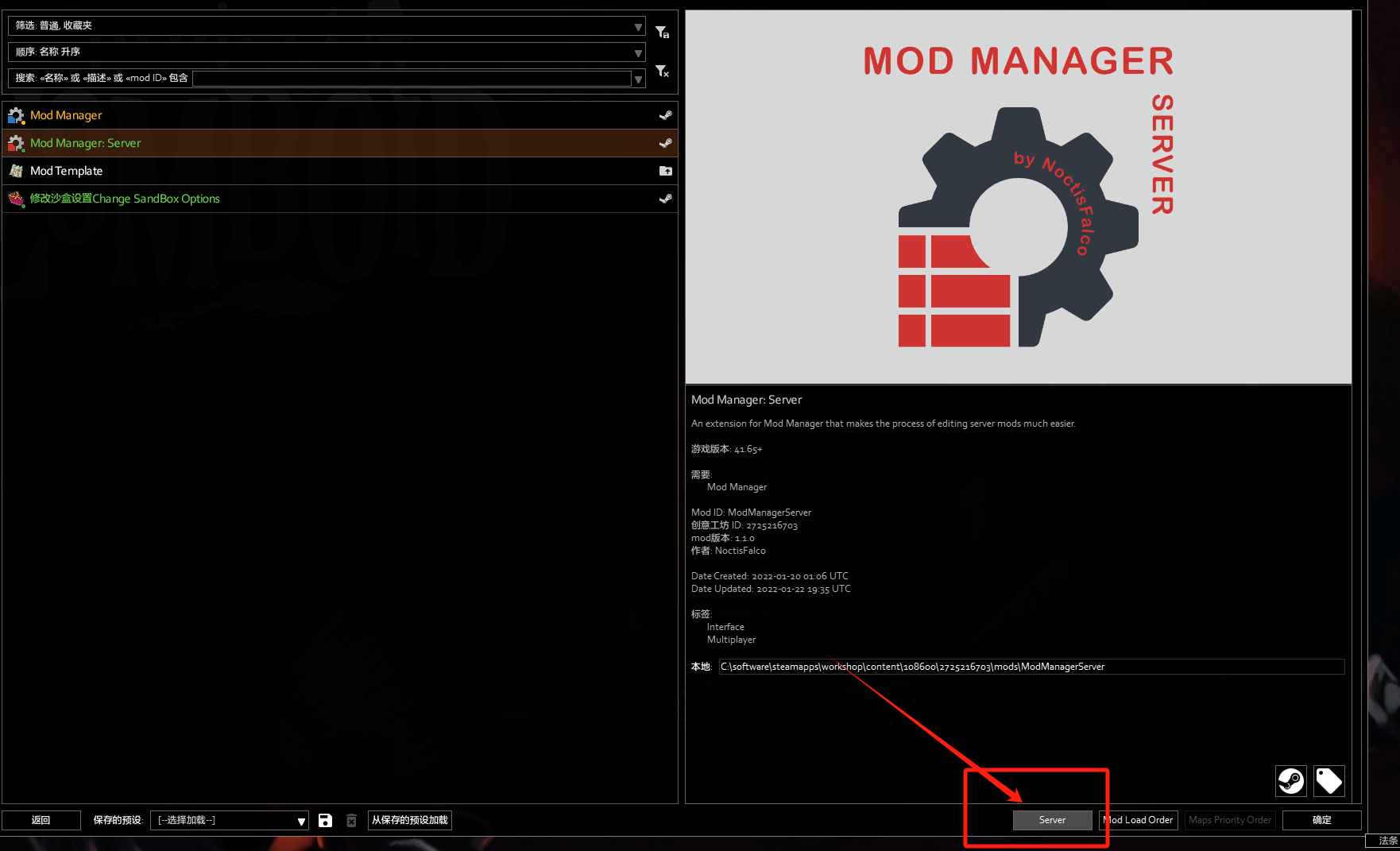The width and height of the screenshot is (1400, 851).
Task: Click folder icon on Mod Template row
Action: pos(666,171)
